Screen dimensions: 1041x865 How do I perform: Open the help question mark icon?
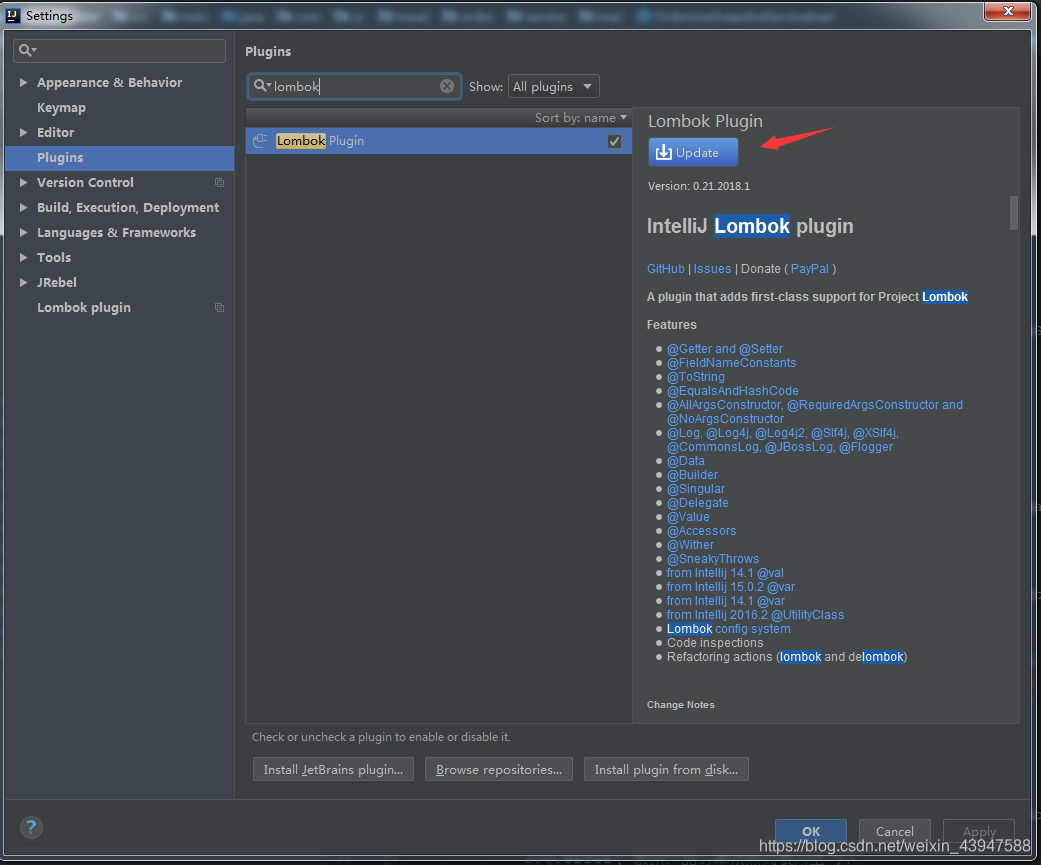click(31, 827)
